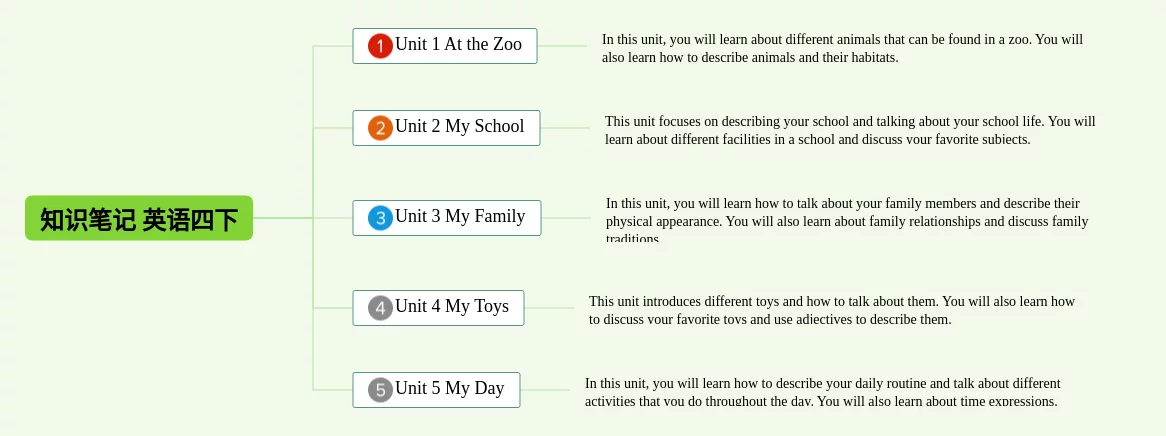Select the 'Unit 1 At the Zoo' text label
Screen dimensions: 1166x436
coord(458,45)
